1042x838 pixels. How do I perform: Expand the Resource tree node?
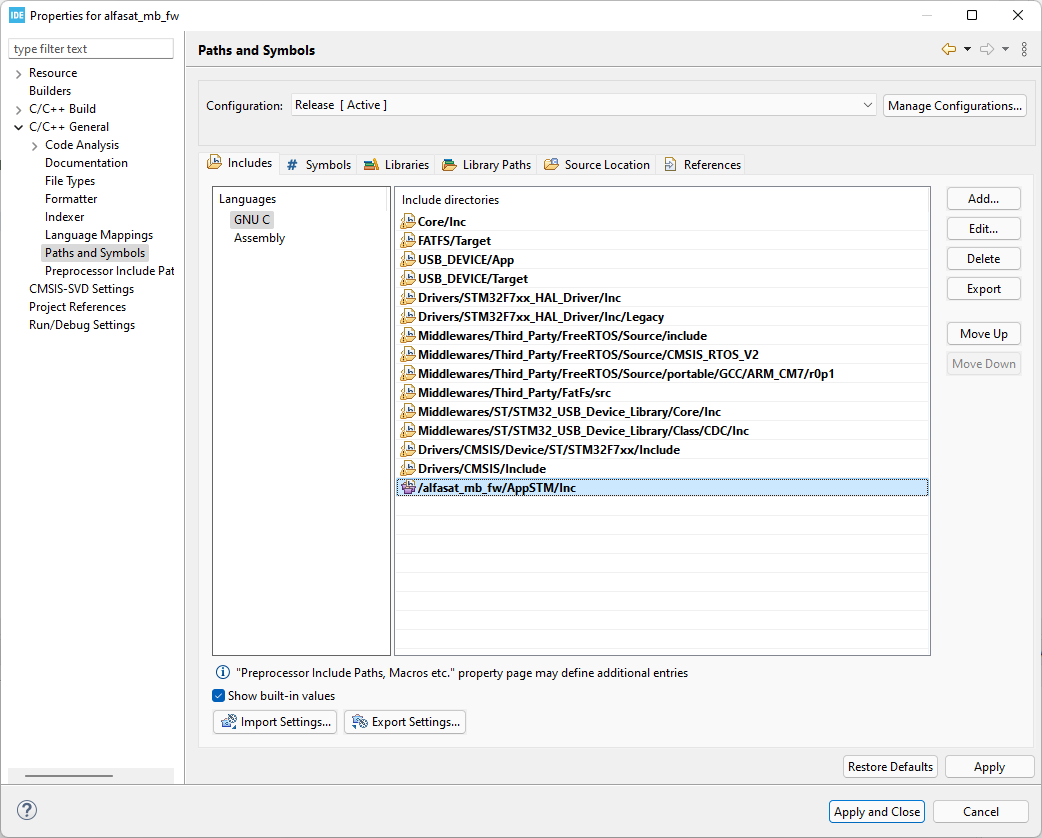(19, 73)
